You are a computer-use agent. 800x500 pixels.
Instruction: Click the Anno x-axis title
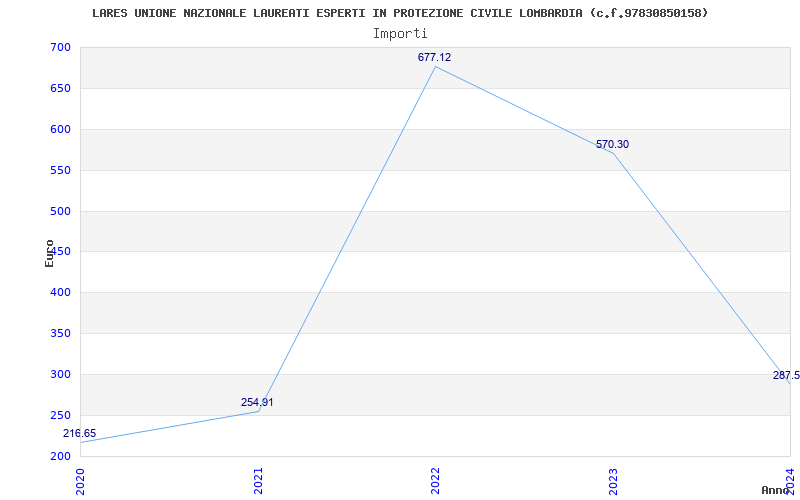point(776,490)
